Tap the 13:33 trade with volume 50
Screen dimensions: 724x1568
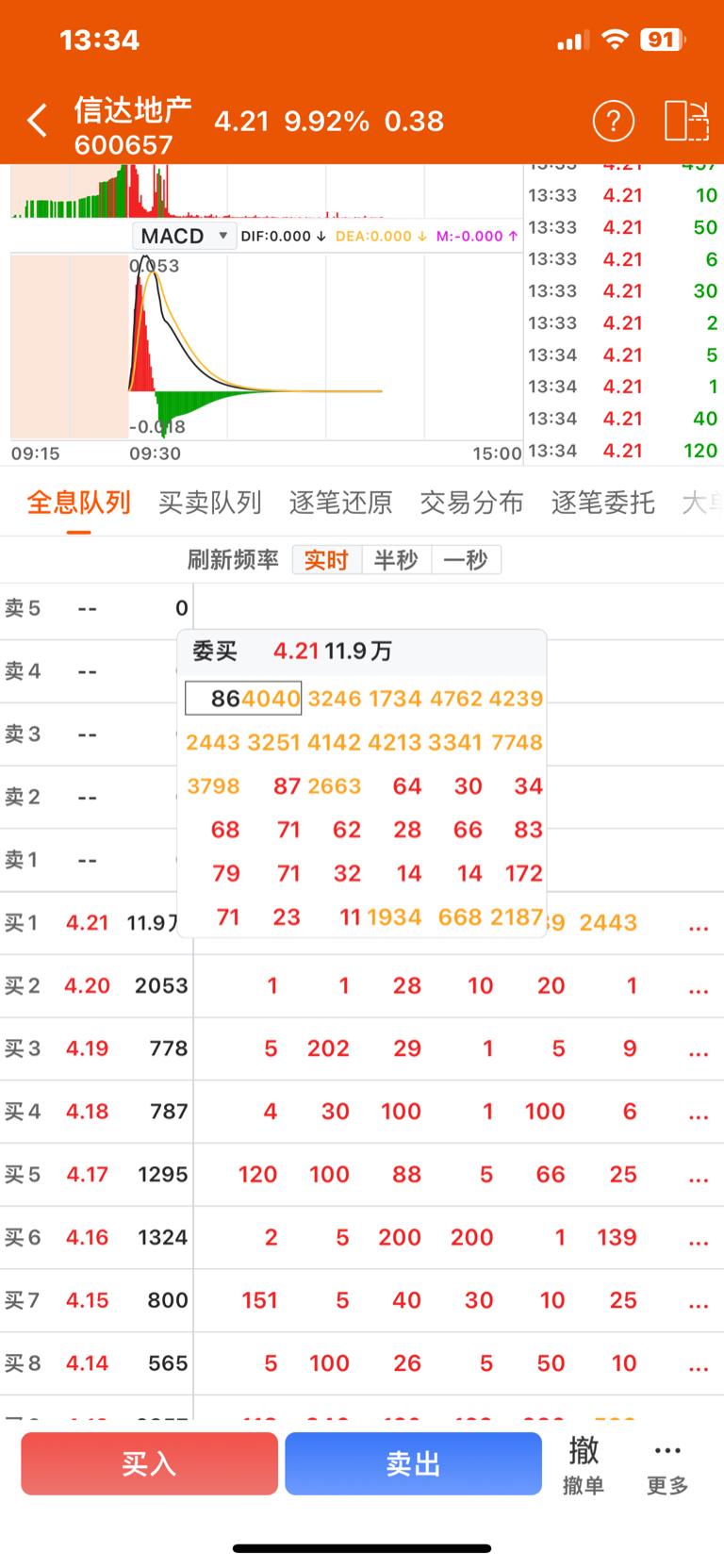click(622, 227)
